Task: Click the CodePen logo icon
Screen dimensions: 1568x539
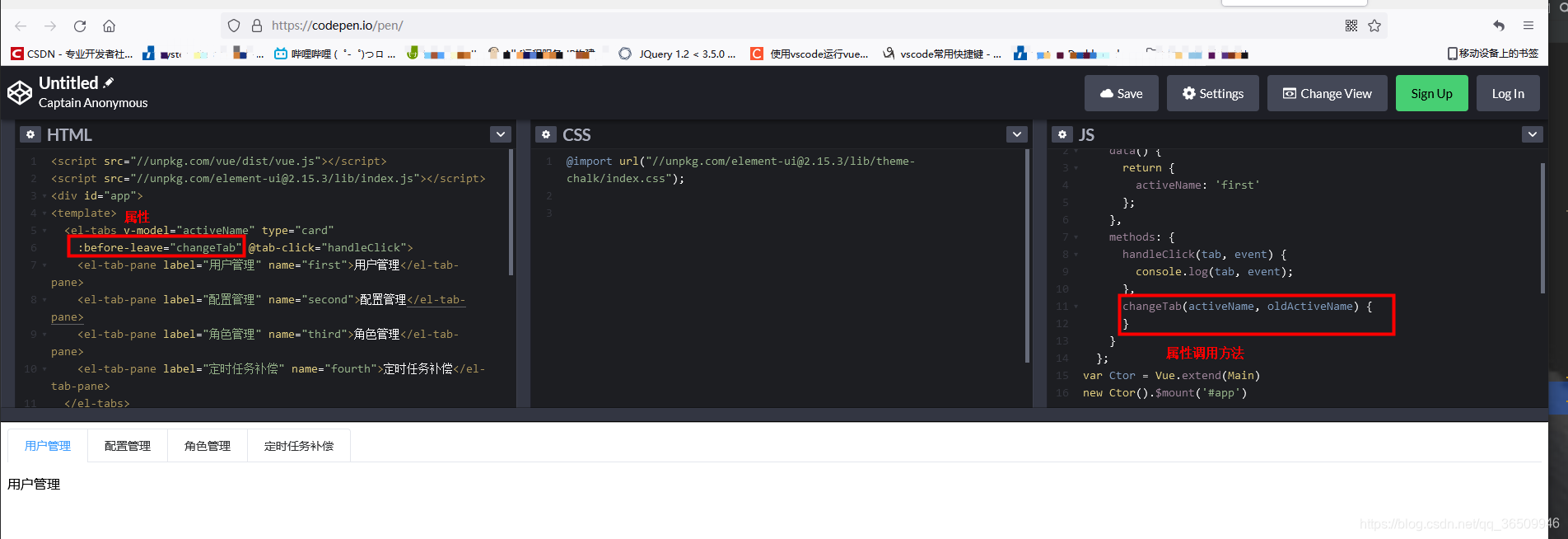Action: point(20,92)
